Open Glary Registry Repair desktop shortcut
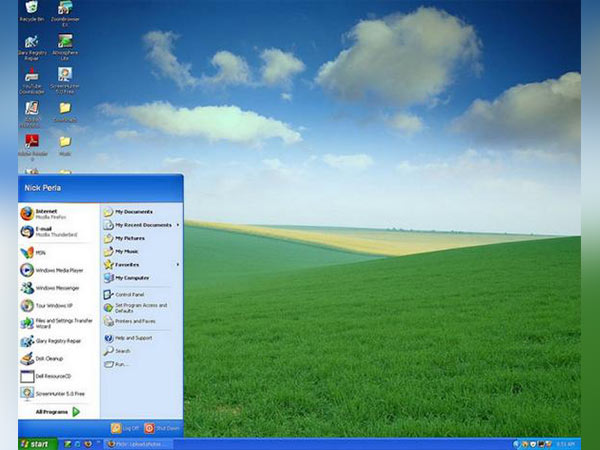600x450 pixels. [32, 48]
